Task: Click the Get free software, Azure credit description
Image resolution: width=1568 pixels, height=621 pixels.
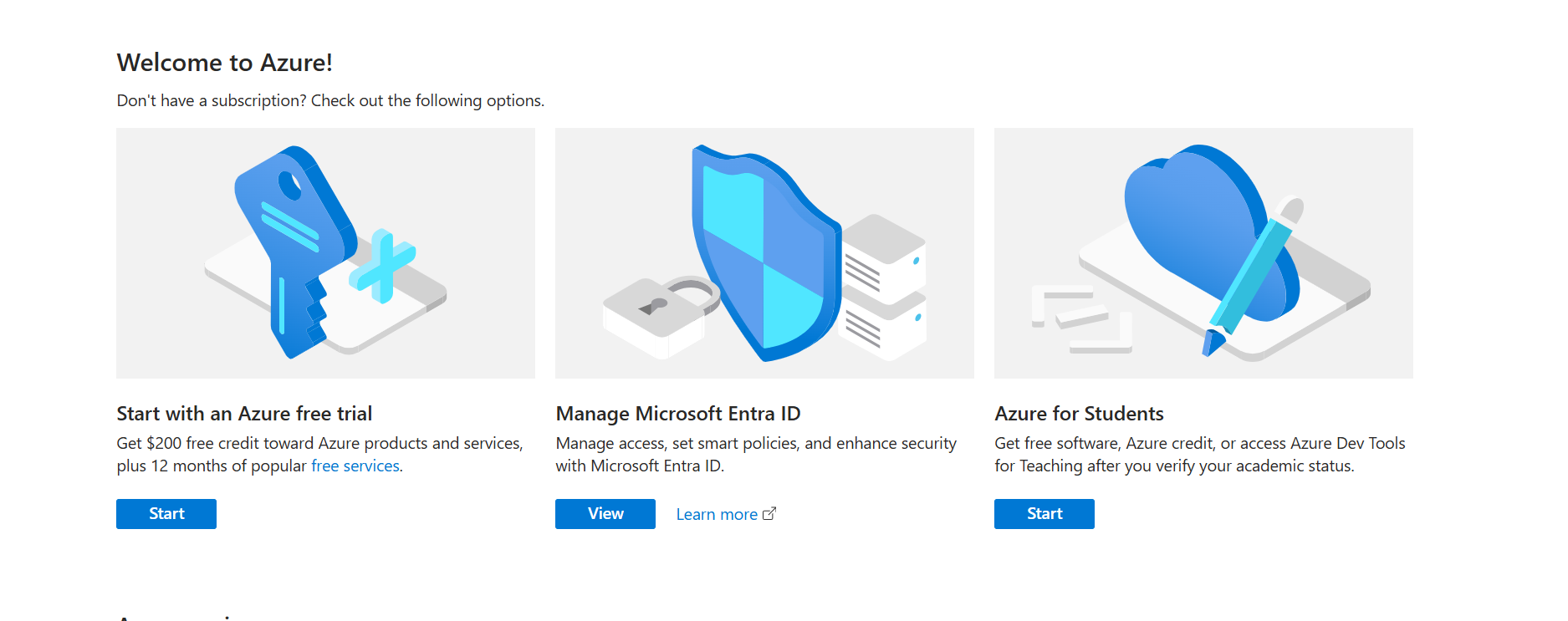Action: coord(1200,455)
